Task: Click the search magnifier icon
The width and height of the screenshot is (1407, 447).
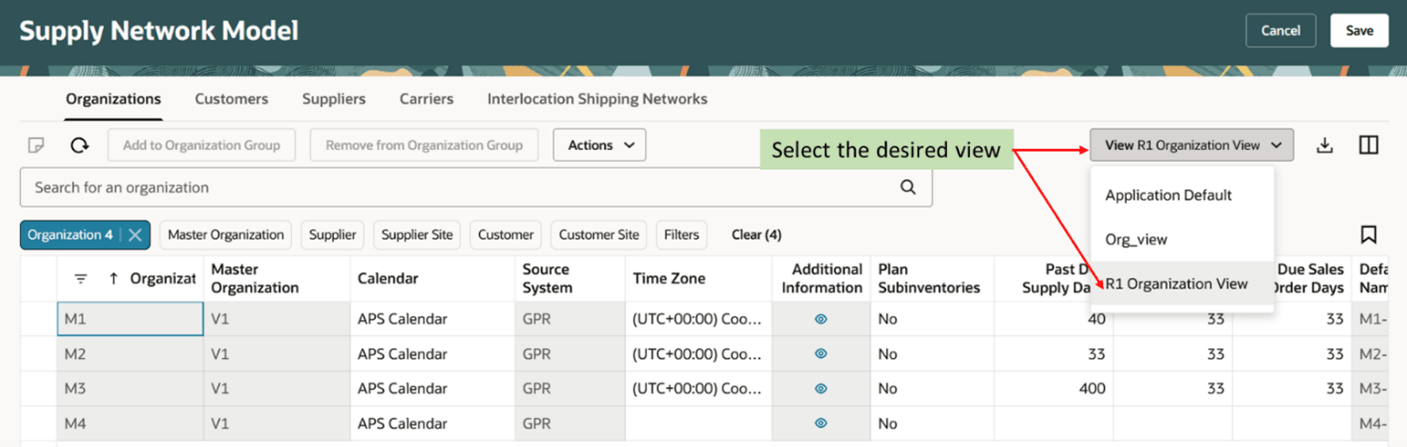Action: pos(908,187)
